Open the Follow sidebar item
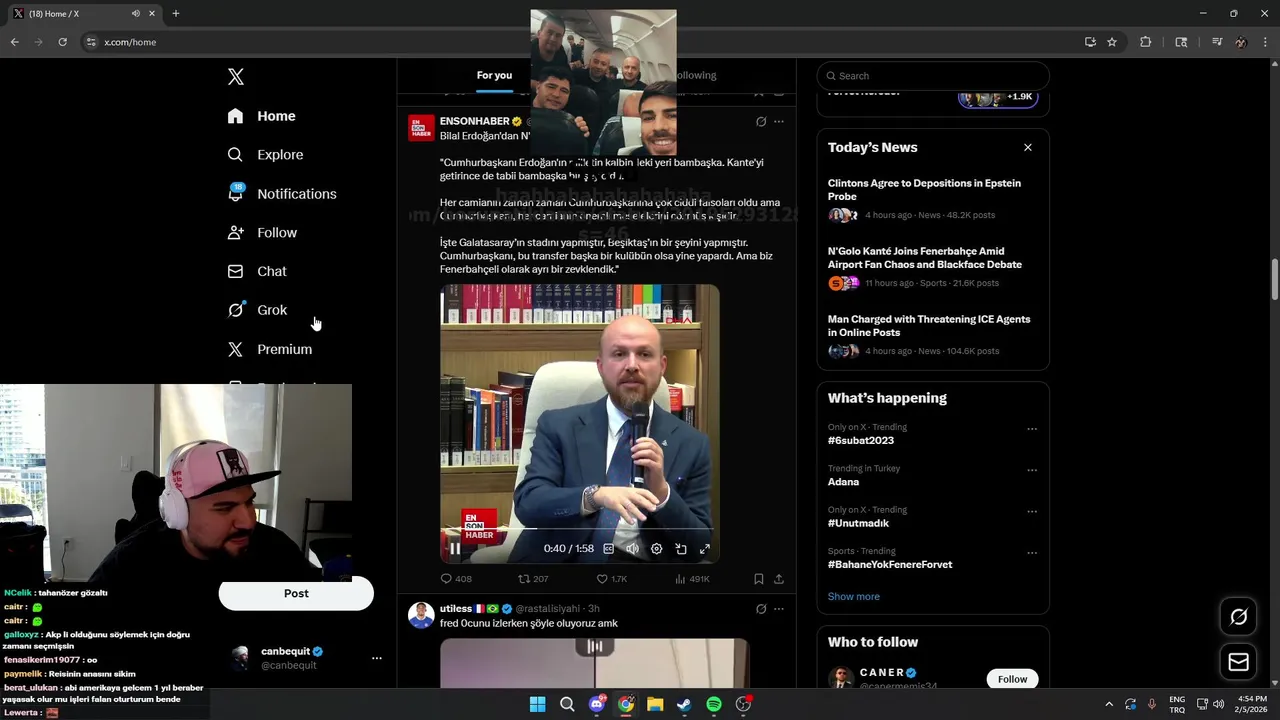This screenshot has height=720, width=1280. click(262, 232)
